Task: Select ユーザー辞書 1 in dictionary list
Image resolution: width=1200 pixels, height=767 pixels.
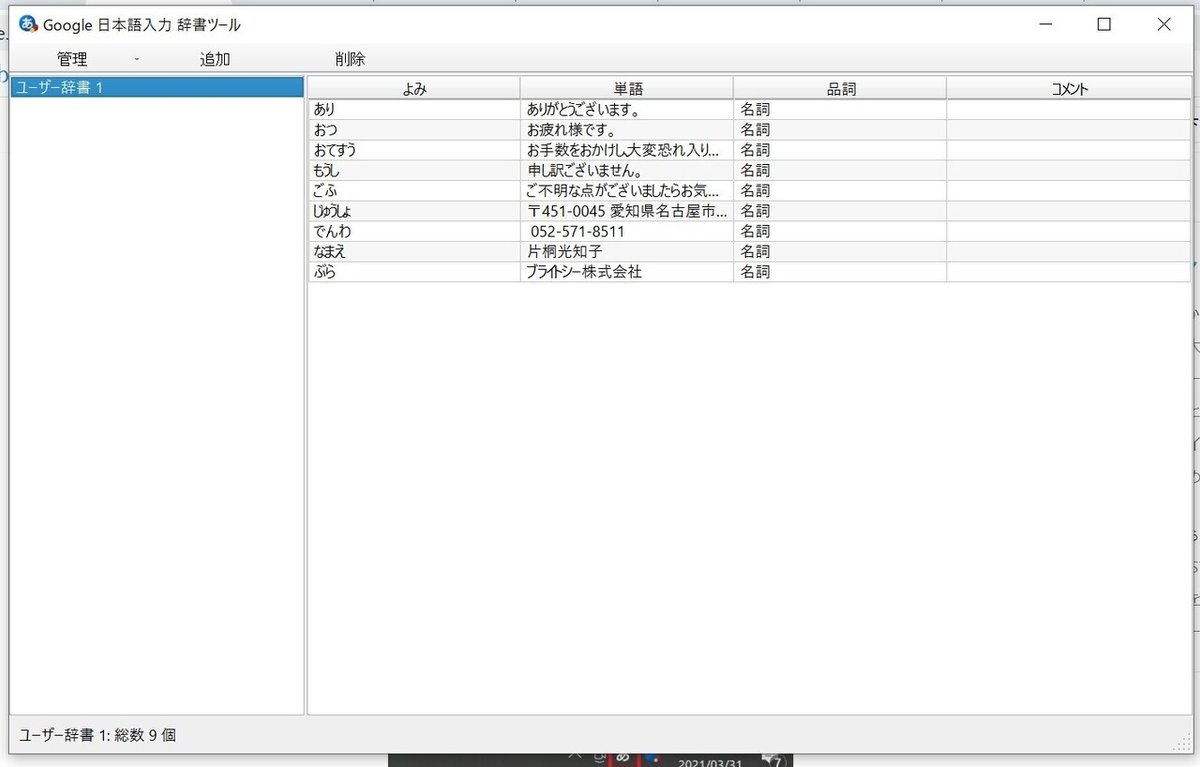Action: 156,87
